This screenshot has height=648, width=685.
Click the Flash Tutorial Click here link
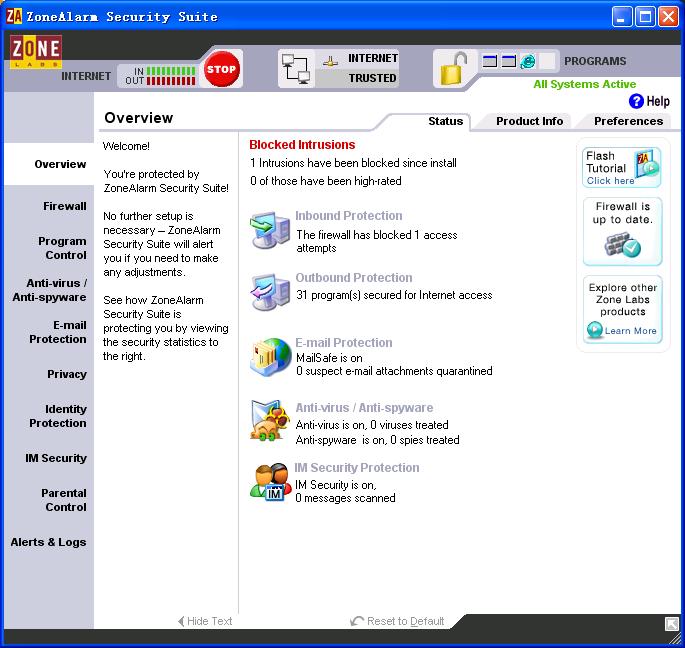[610, 181]
